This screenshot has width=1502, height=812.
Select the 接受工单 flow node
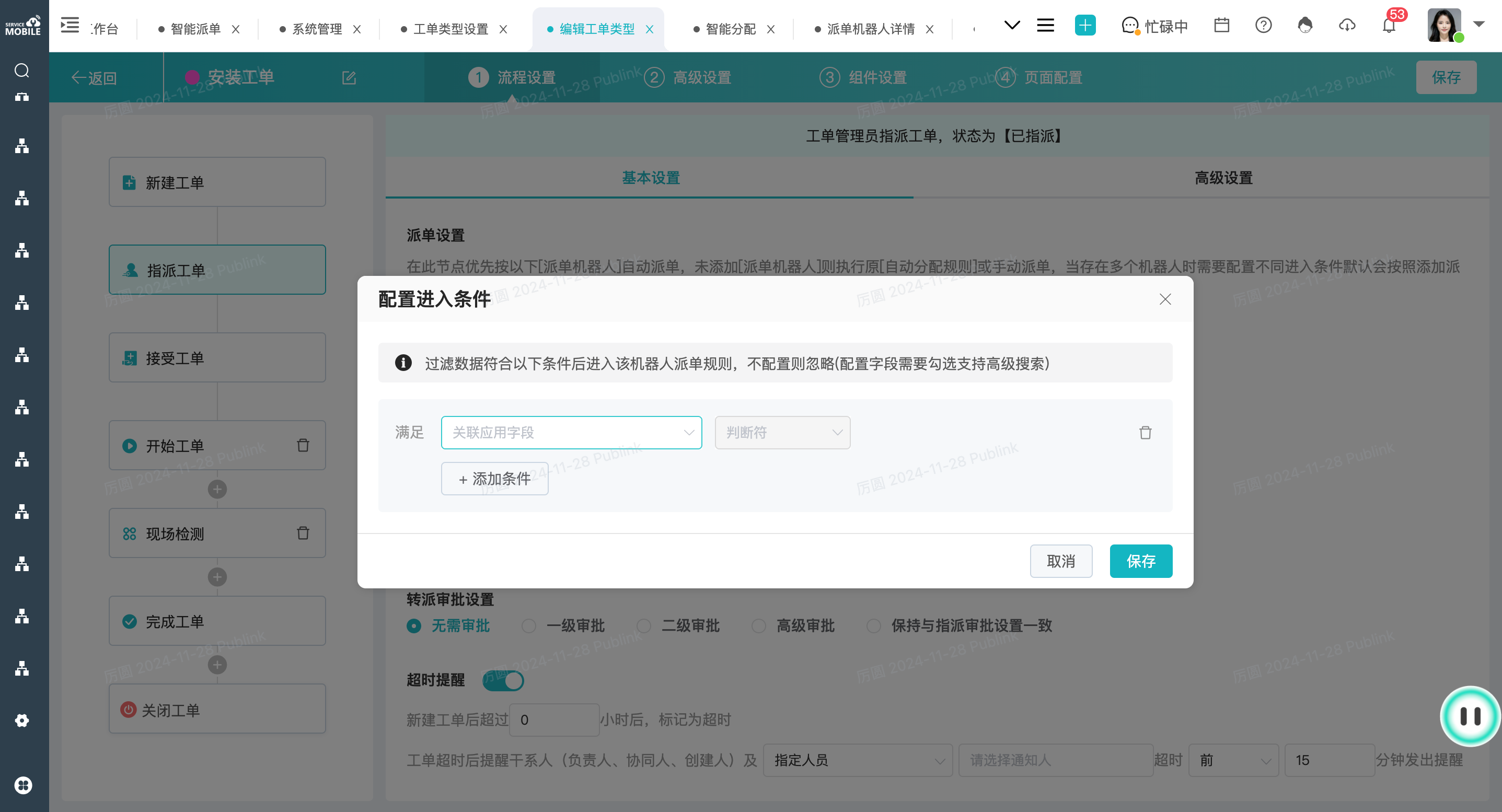pos(217,357)
